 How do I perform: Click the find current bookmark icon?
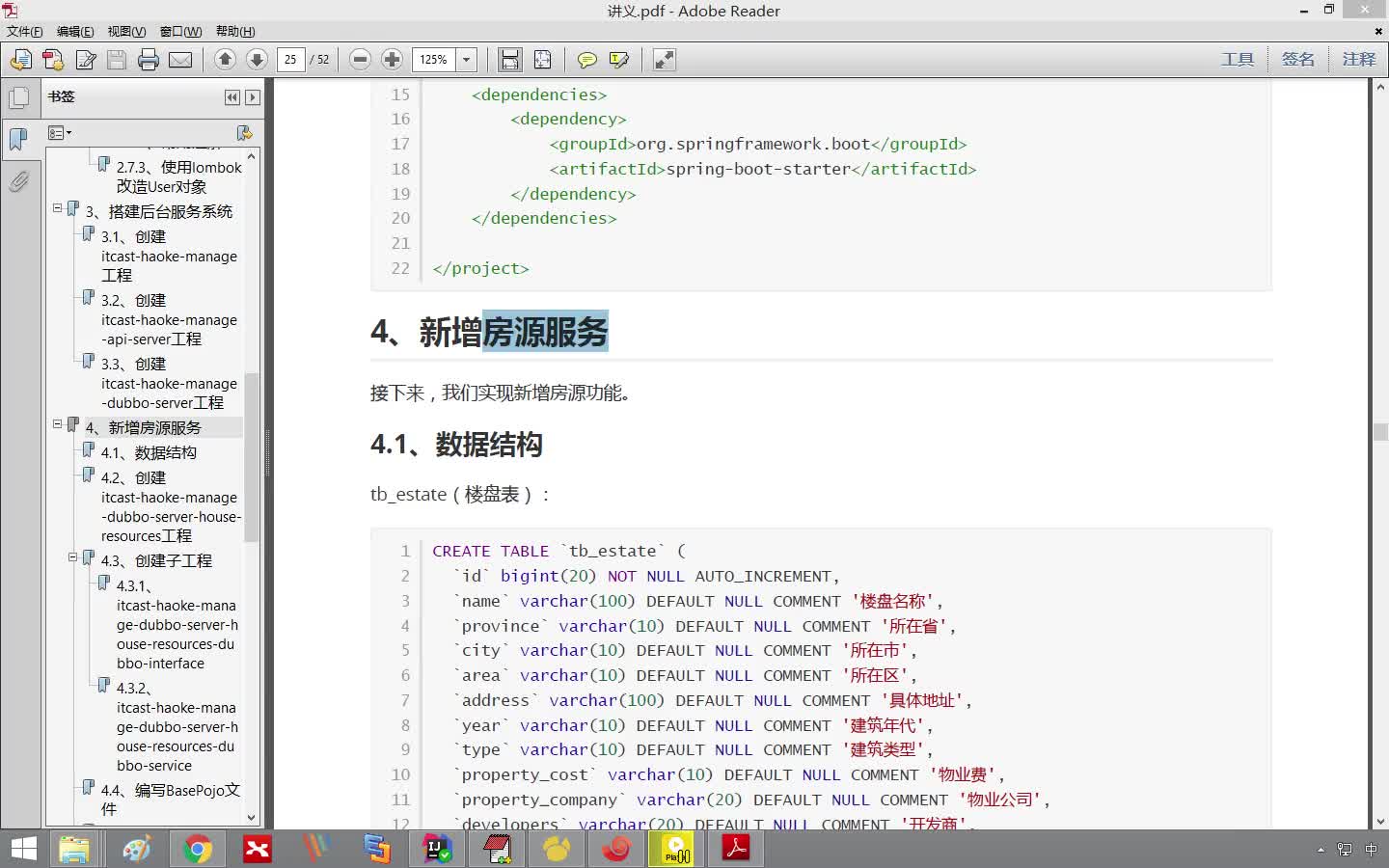(x=244, y=132)
